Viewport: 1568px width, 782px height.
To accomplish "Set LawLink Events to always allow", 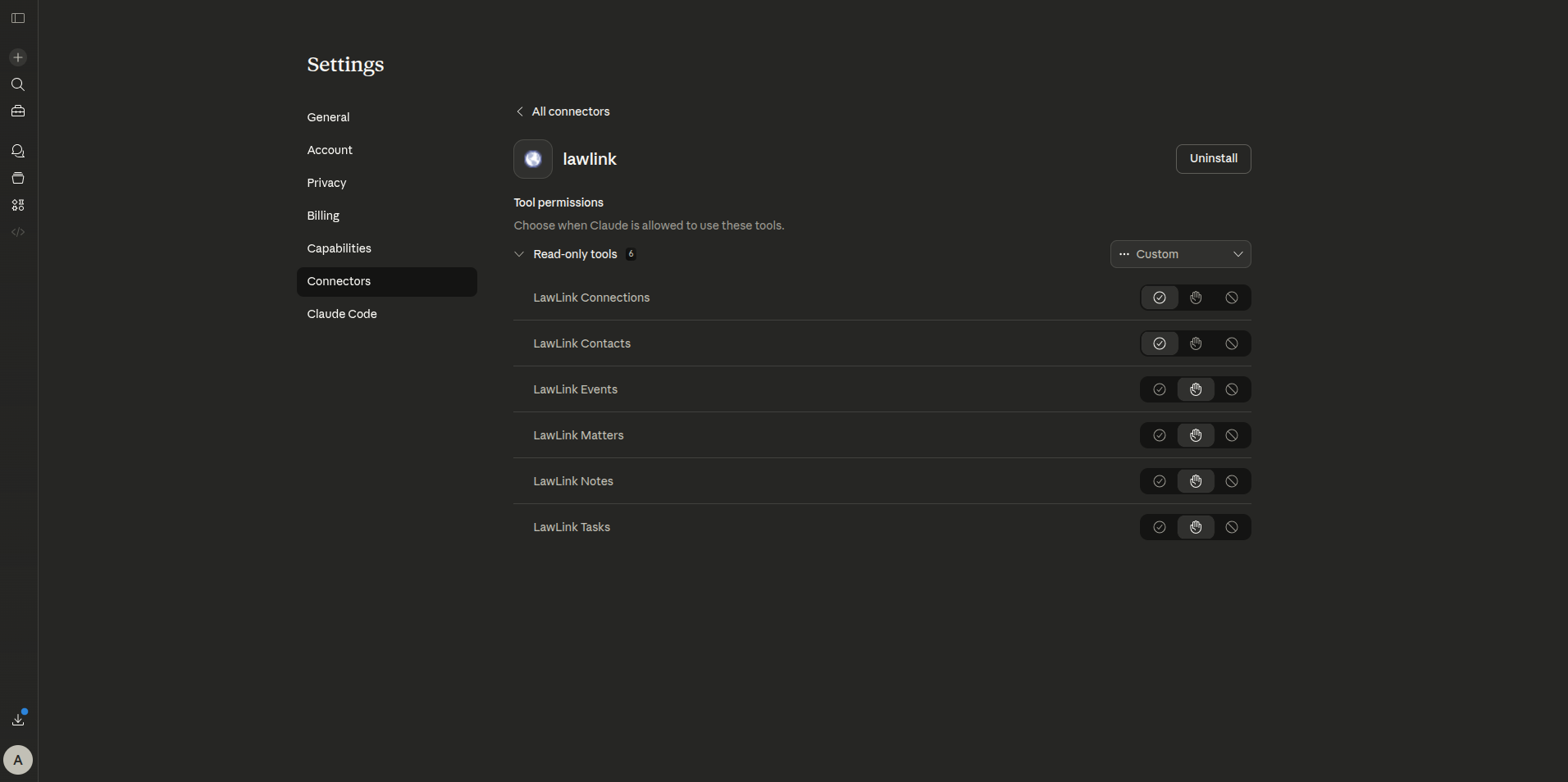I will tap(1160, 389).
